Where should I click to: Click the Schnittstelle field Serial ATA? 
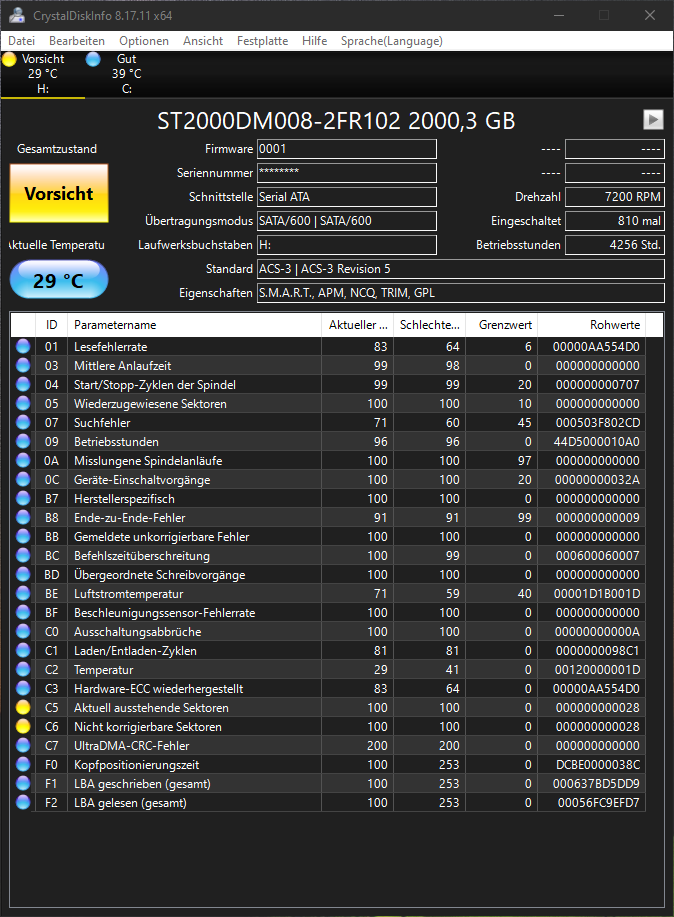347,197
